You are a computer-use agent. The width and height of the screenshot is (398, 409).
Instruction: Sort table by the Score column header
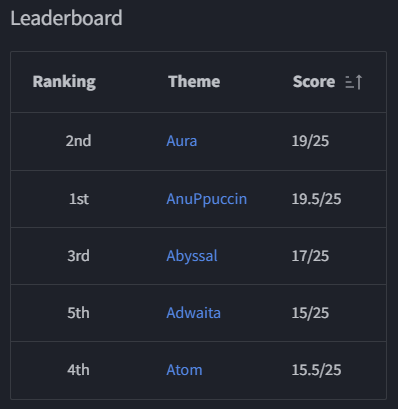point(314,82)
